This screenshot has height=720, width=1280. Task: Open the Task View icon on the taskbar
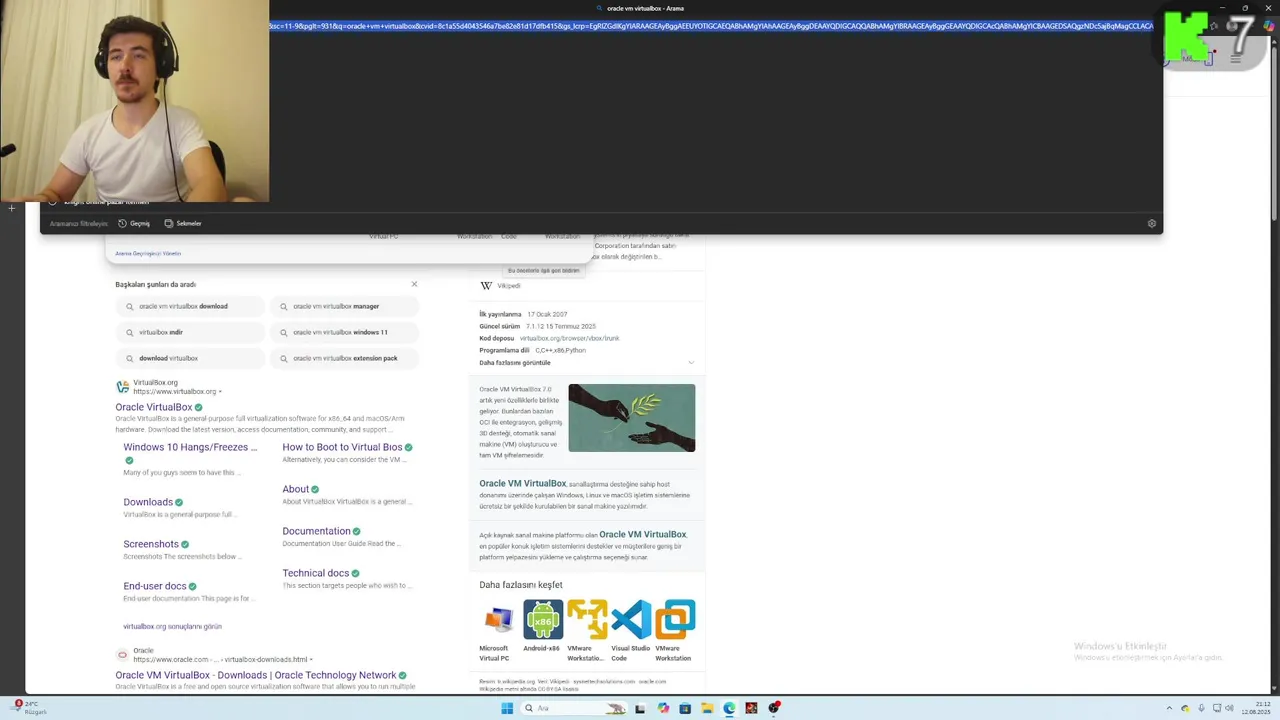[640, 708]
